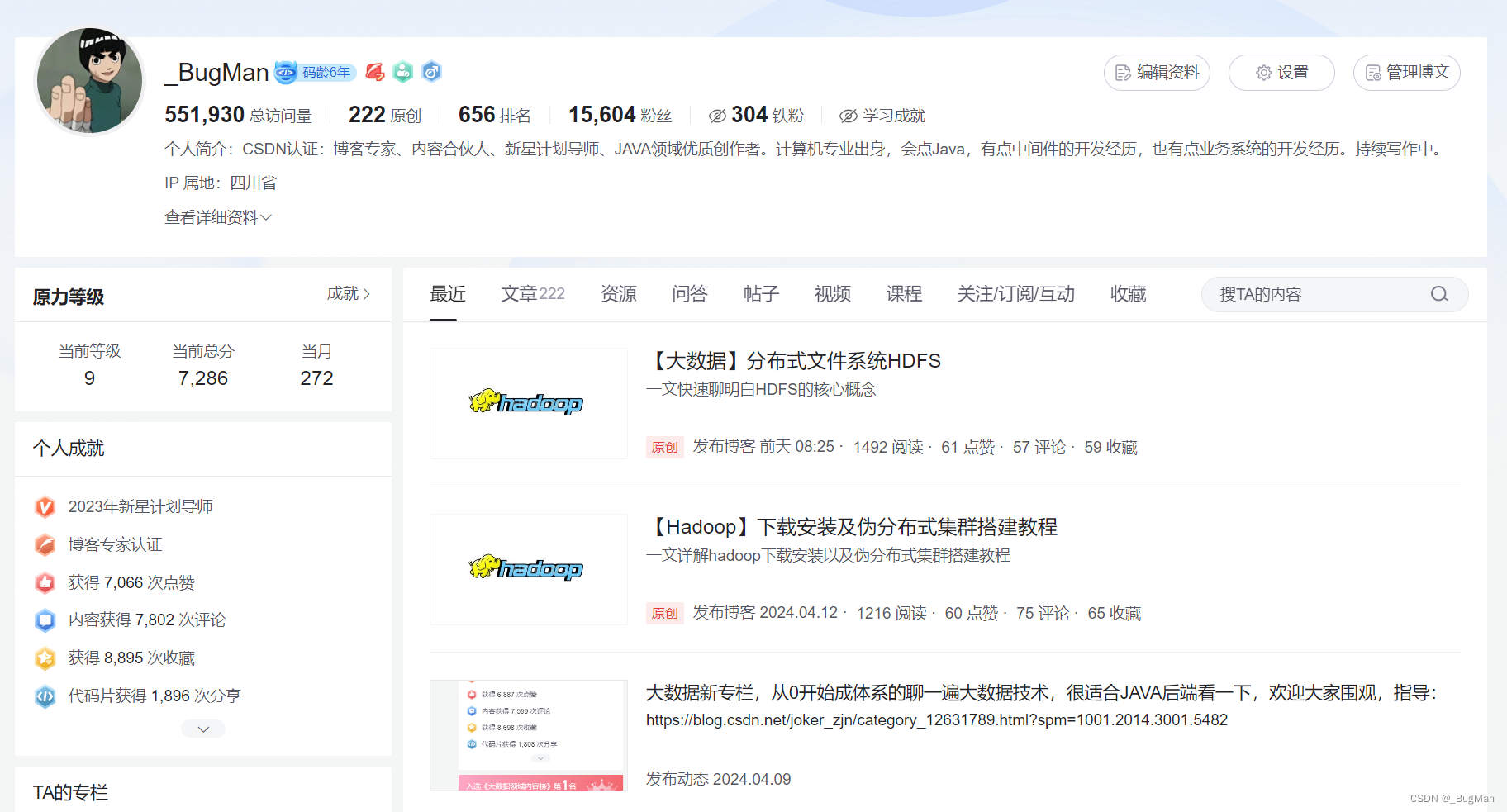Open the Hadoop install article thumbnail
The height and width of the screenshot is (812, 1507).
coord(529,569)
